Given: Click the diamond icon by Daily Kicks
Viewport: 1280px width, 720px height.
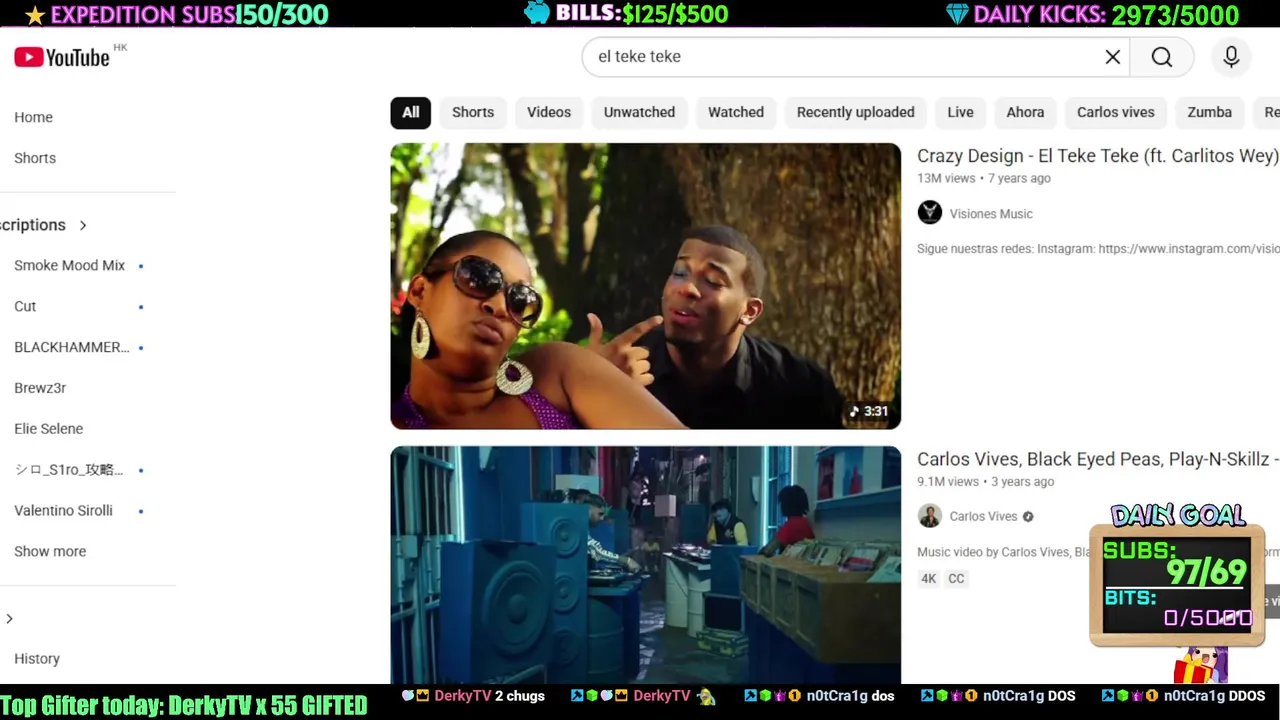Looking at the screenshot, I should coord(956,13).
